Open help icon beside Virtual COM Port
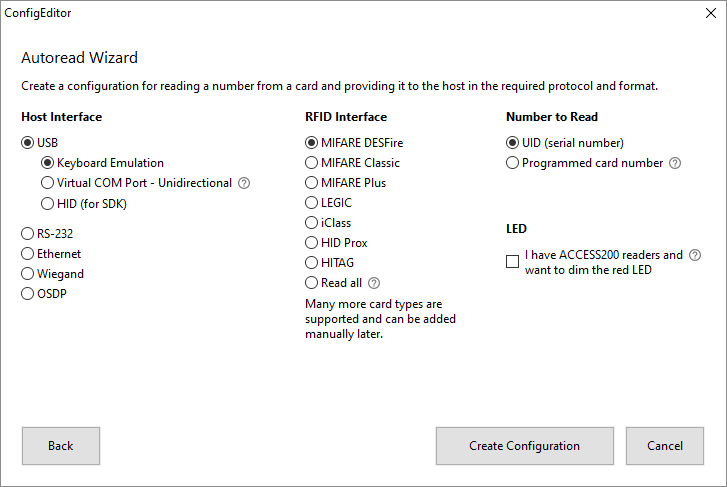 point(244,183)
